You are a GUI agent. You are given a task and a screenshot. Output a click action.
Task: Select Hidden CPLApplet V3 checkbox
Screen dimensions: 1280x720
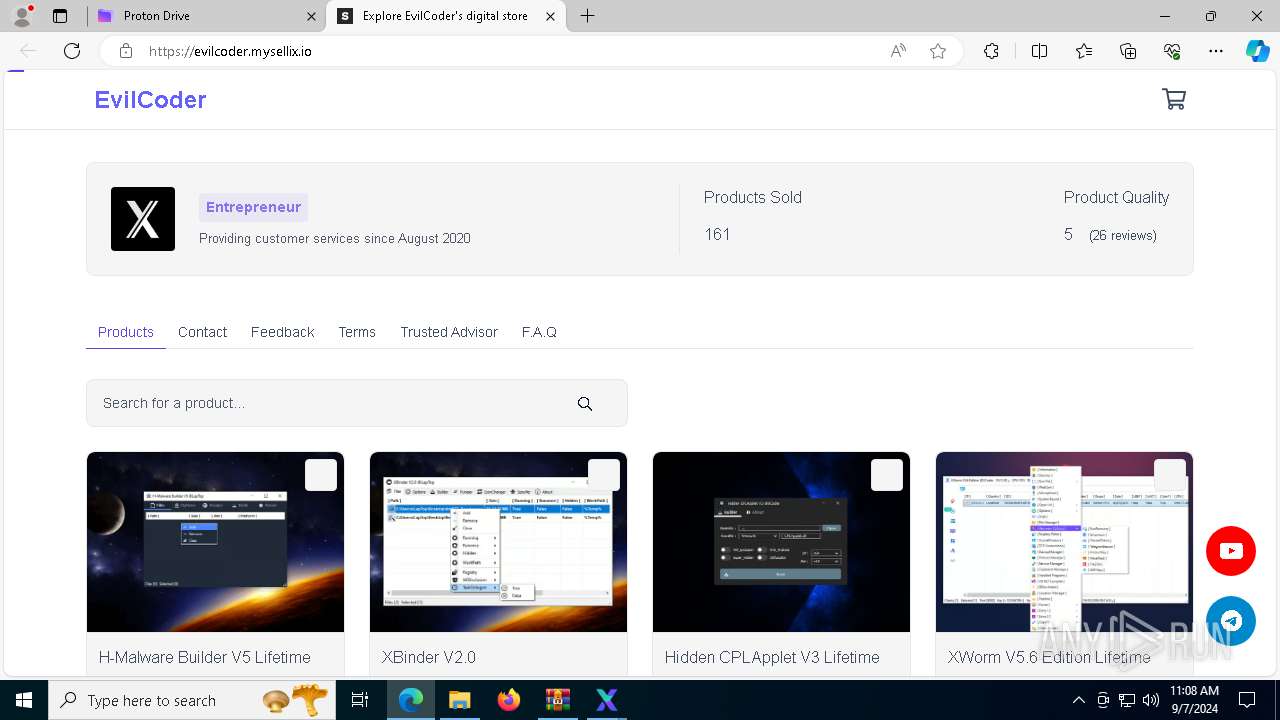click(x=887, y=475)
